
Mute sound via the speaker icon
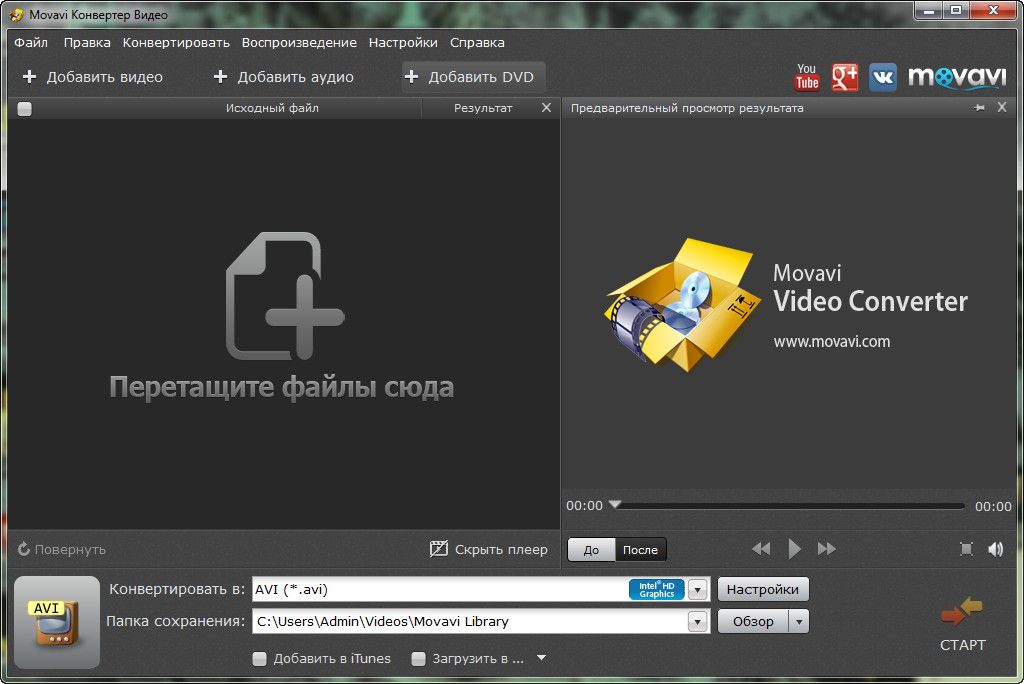pos(995,549)
